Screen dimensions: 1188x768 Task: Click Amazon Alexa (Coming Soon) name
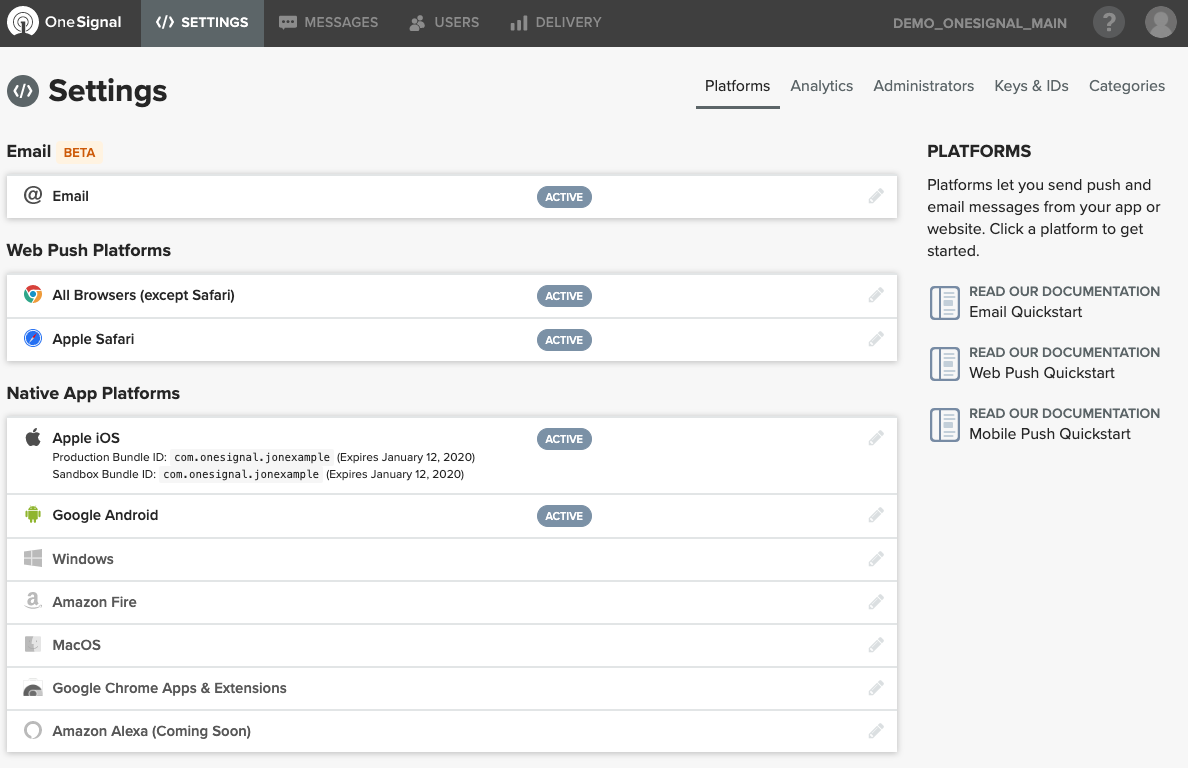152,731
